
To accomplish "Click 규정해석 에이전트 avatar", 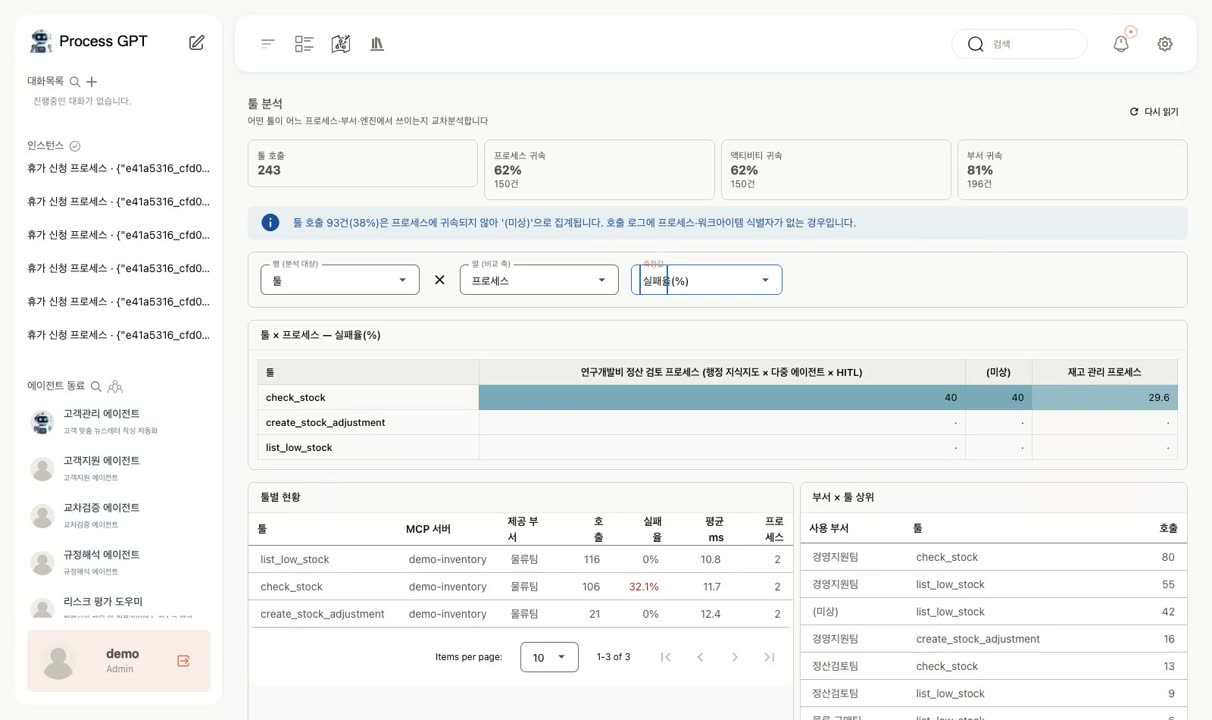I will pos(42,563).
